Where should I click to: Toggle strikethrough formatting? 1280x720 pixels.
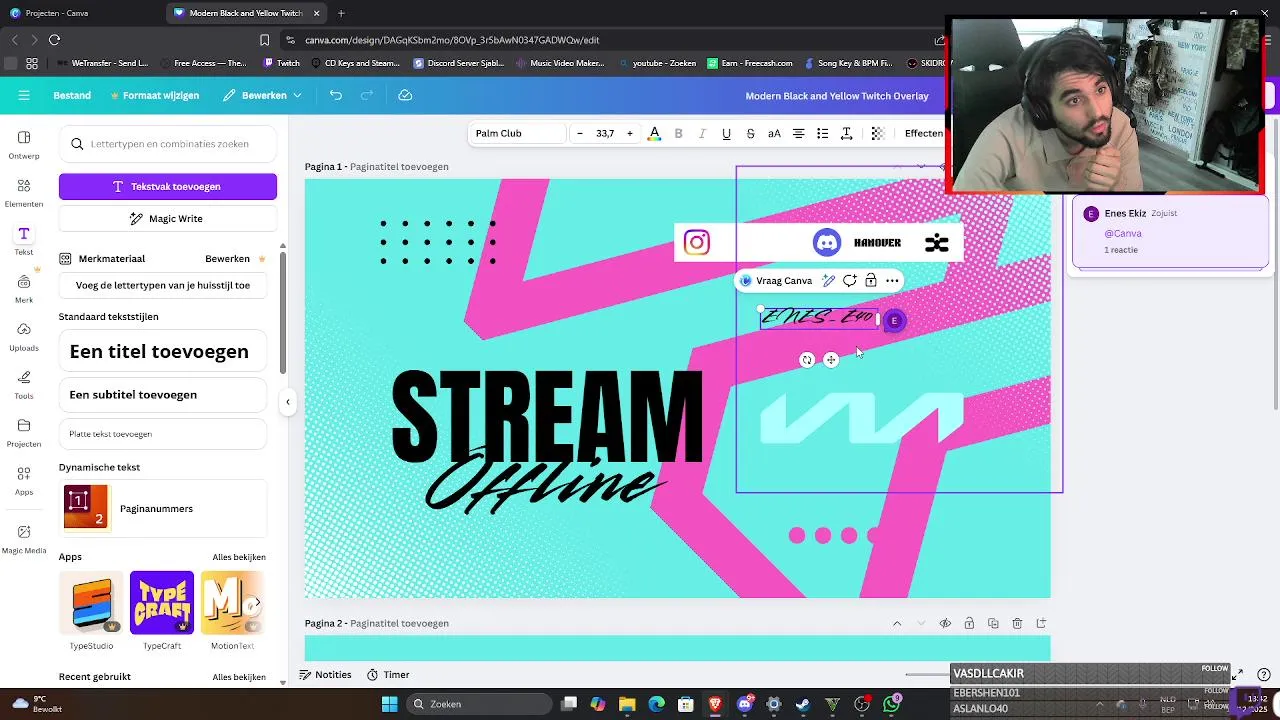pos(750,133)
